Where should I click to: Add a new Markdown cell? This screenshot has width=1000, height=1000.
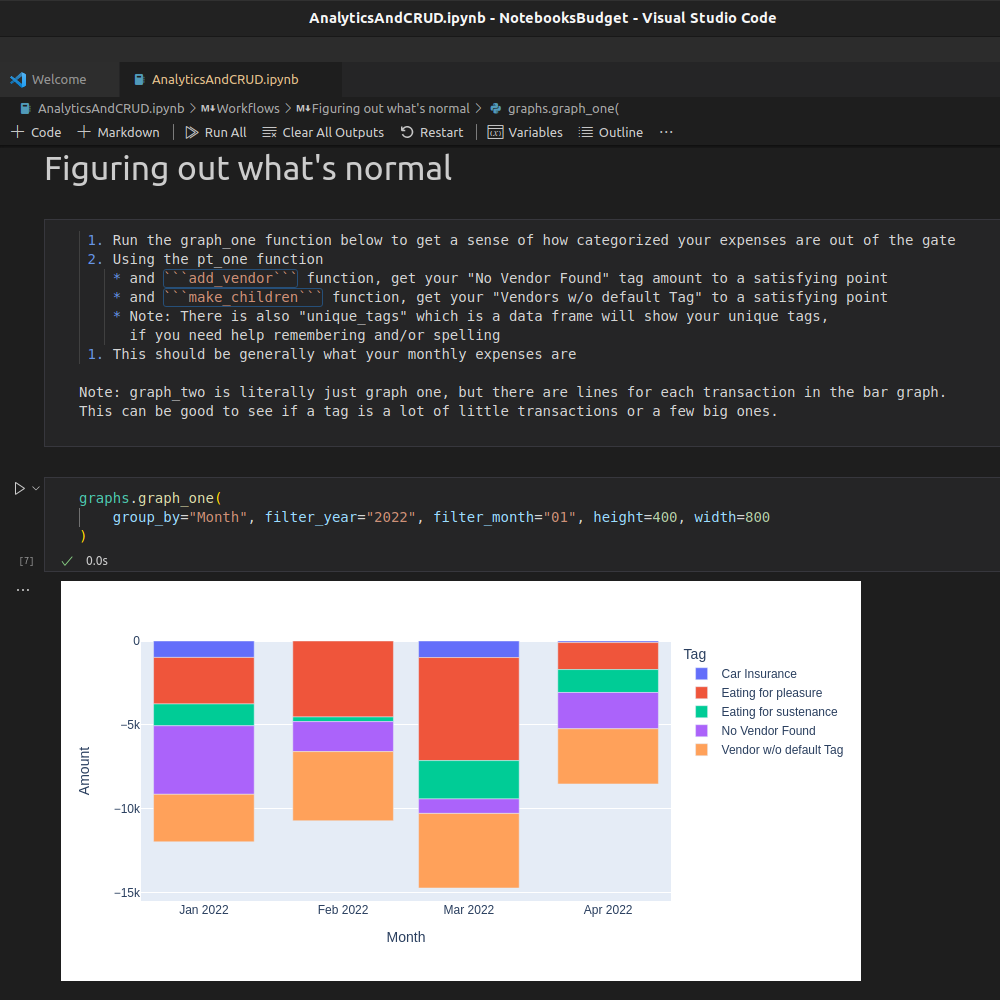(119, 133)
